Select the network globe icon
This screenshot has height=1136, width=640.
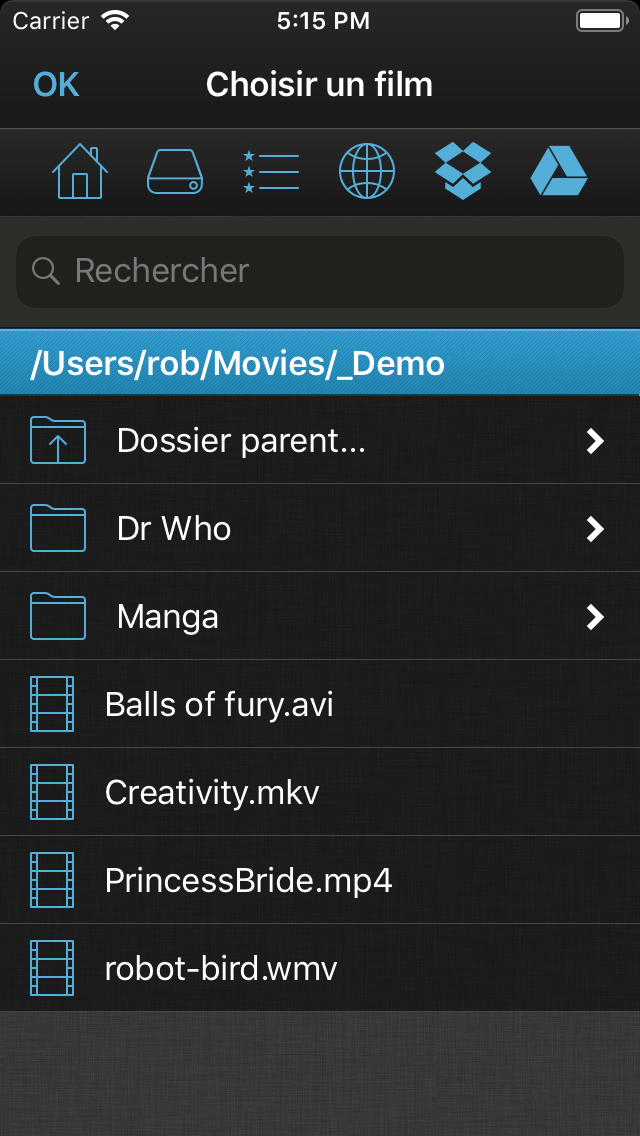coord(367,172)
